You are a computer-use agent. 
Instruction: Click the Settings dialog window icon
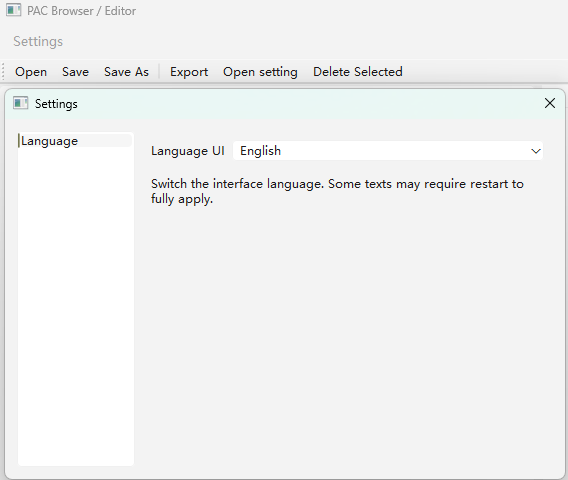click(20, 103)
